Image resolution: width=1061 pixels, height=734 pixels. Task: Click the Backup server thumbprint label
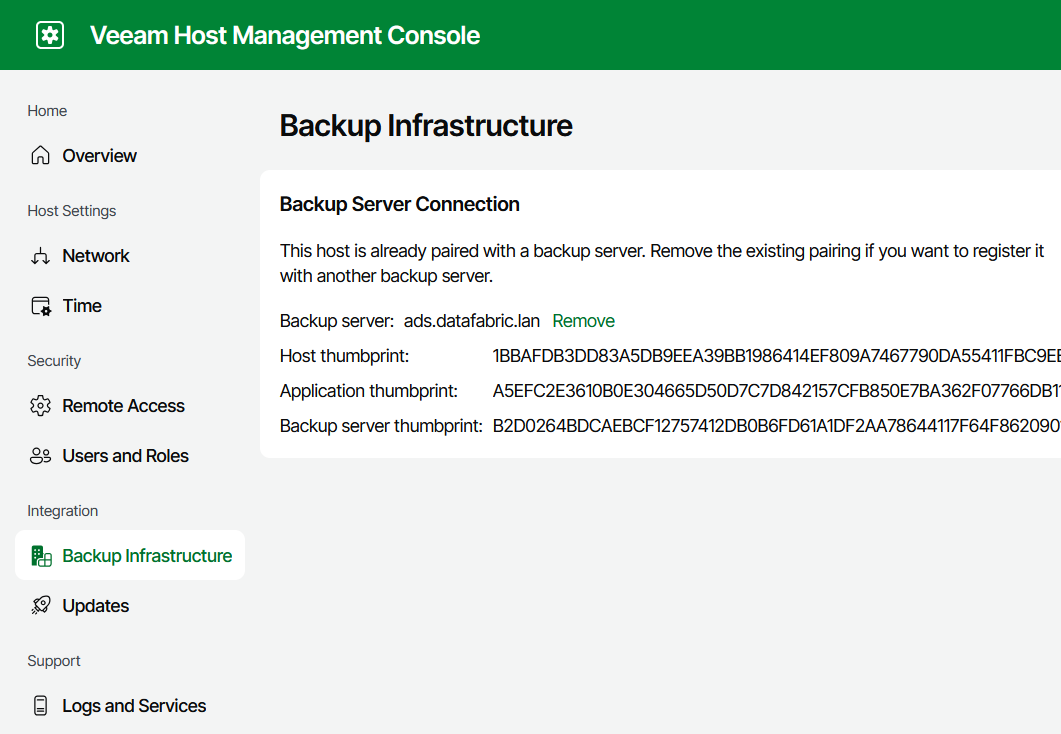pos(381,426)
